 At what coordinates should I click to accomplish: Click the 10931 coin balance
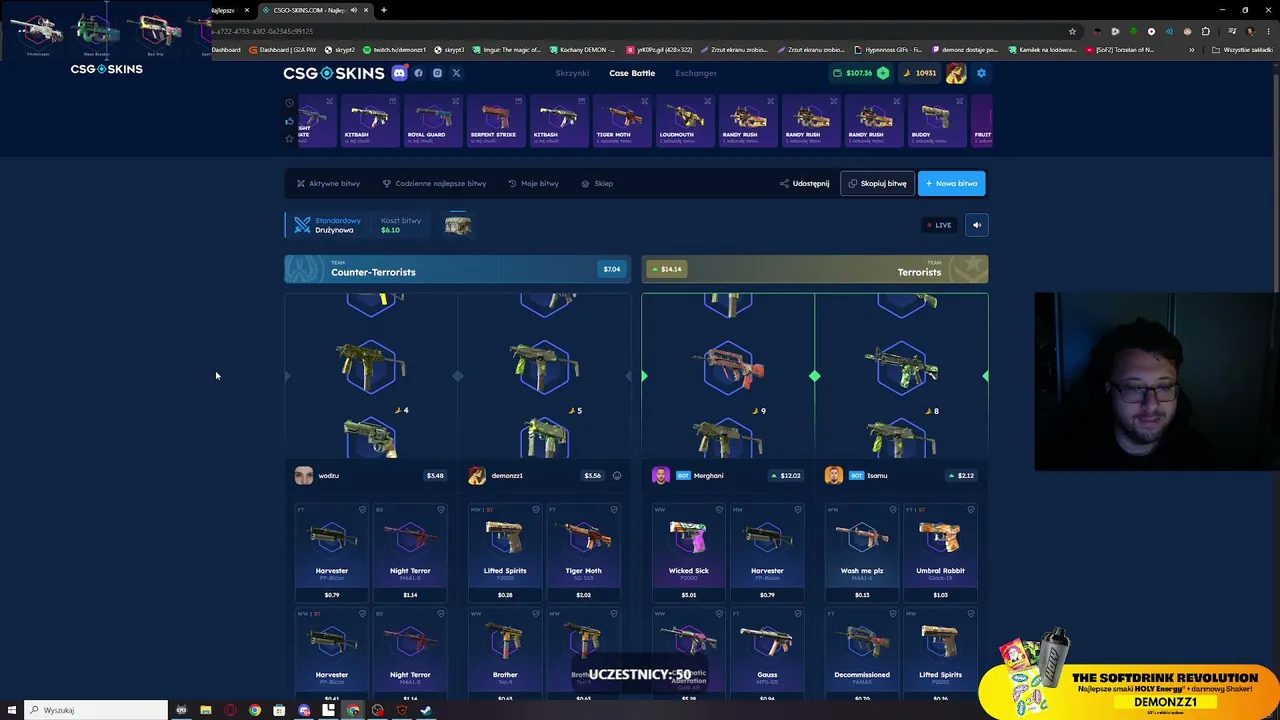click(x=920, y=73)
